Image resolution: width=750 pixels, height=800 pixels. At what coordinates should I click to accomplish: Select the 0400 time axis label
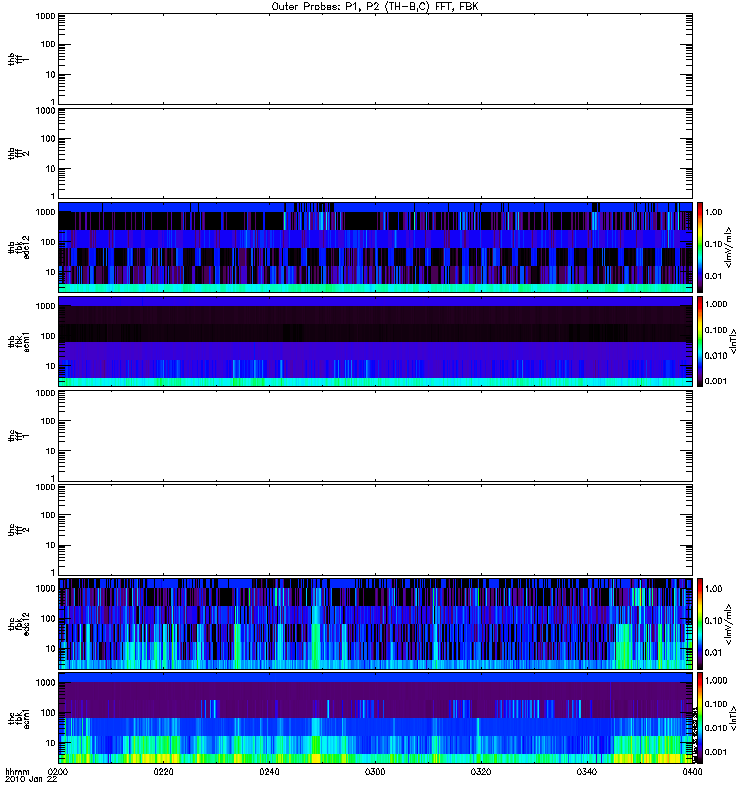click(x=692, y=771)
